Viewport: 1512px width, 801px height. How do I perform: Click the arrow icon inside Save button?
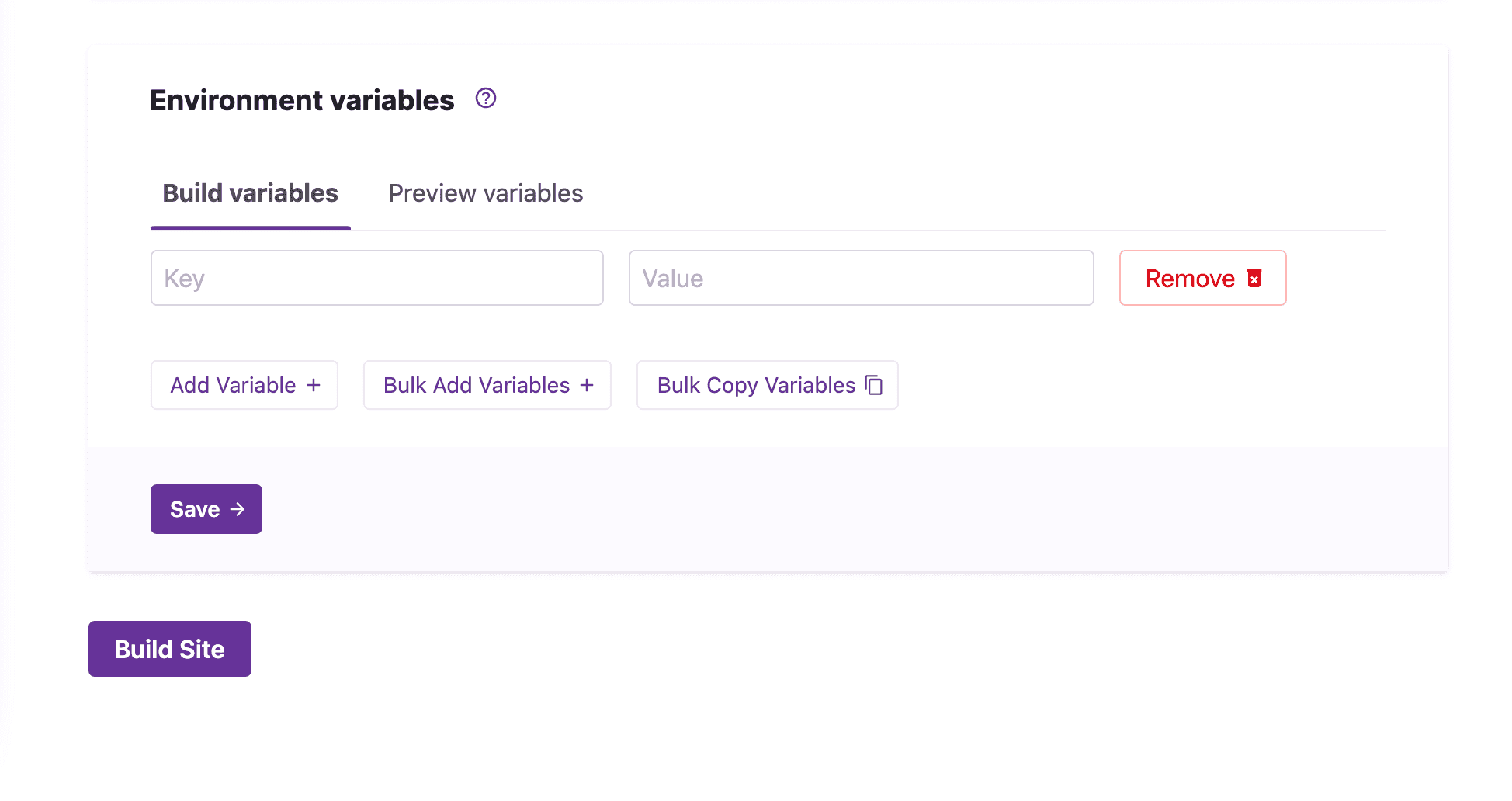point(238,509)
